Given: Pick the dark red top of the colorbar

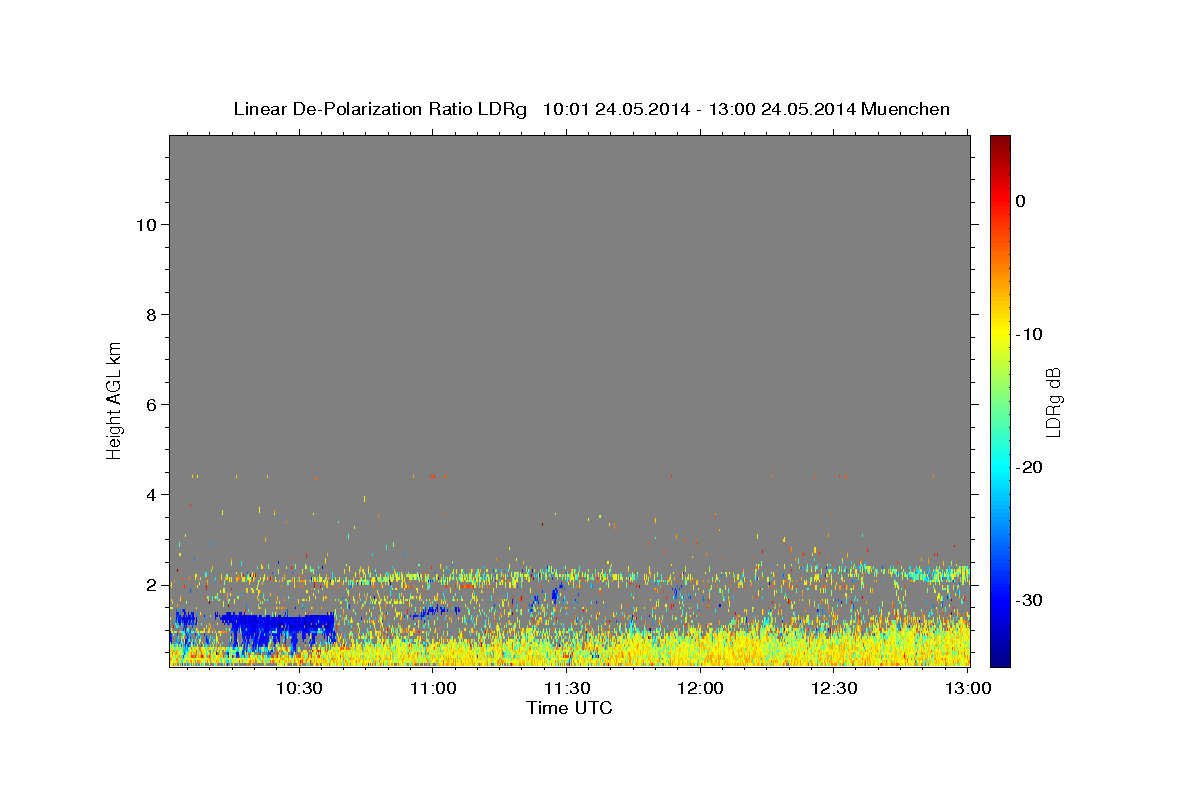Looking at the screenshot, I should click(x=1000, y=143).
